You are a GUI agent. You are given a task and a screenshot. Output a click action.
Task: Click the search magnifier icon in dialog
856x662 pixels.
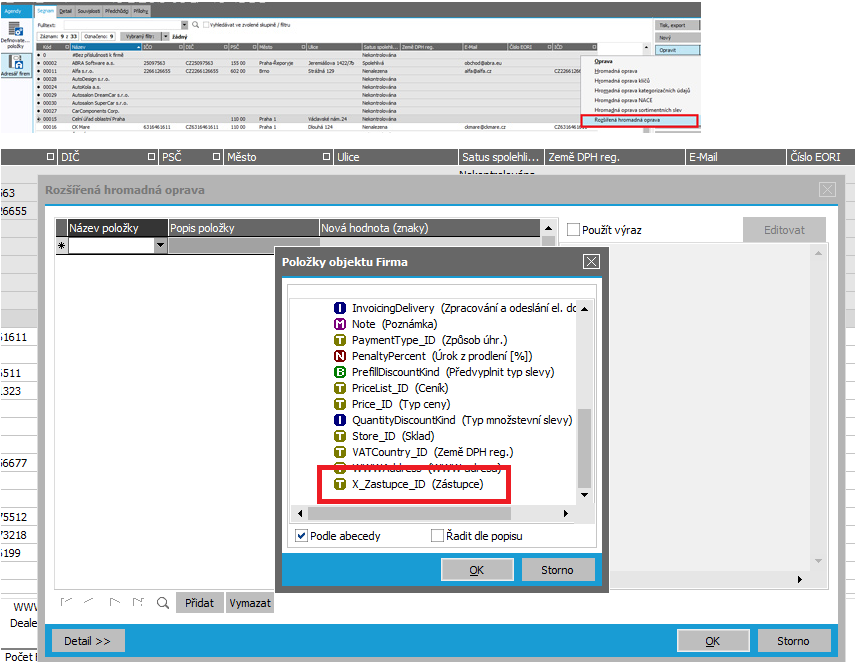pos(163,603)
